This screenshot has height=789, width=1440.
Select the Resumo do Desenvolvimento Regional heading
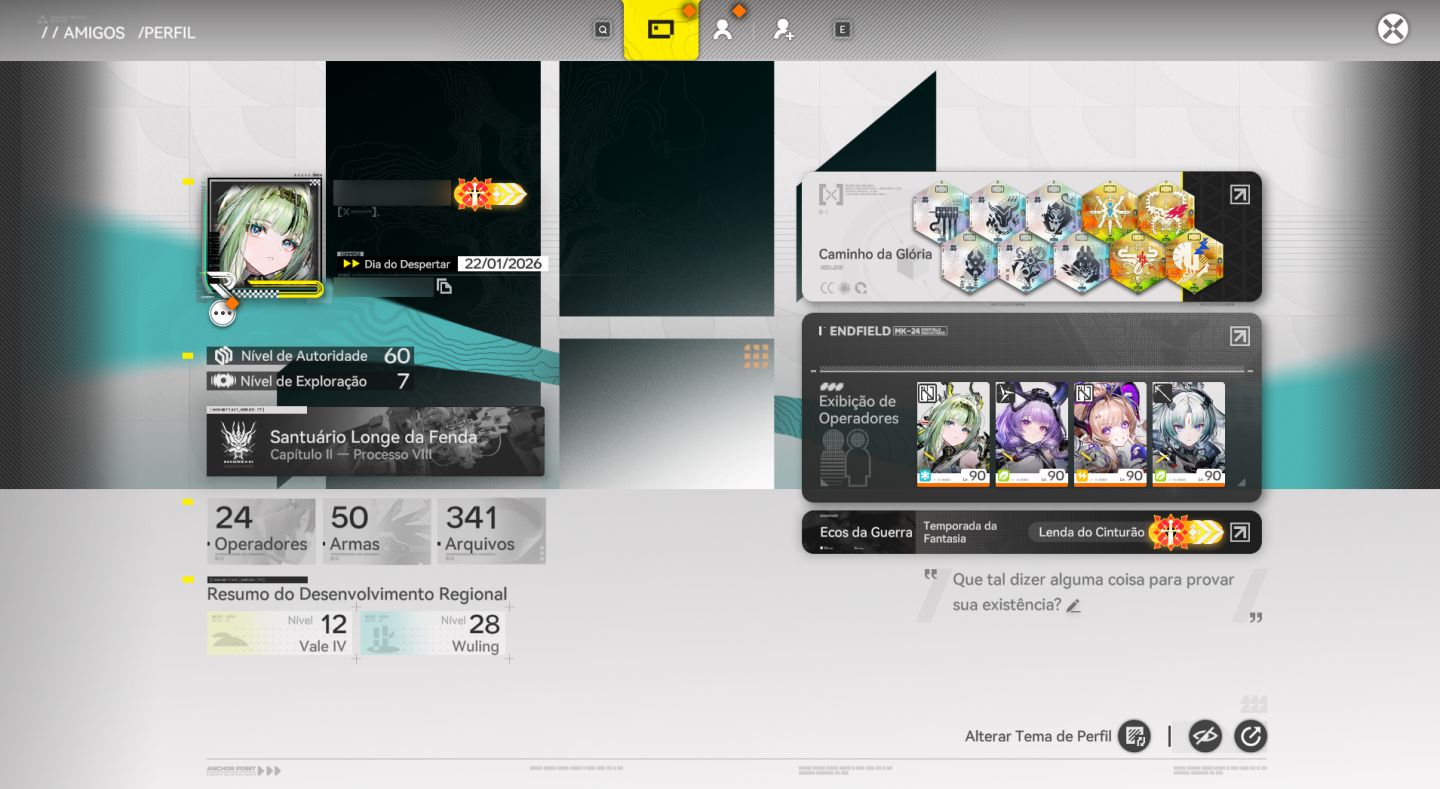(357, 594)
